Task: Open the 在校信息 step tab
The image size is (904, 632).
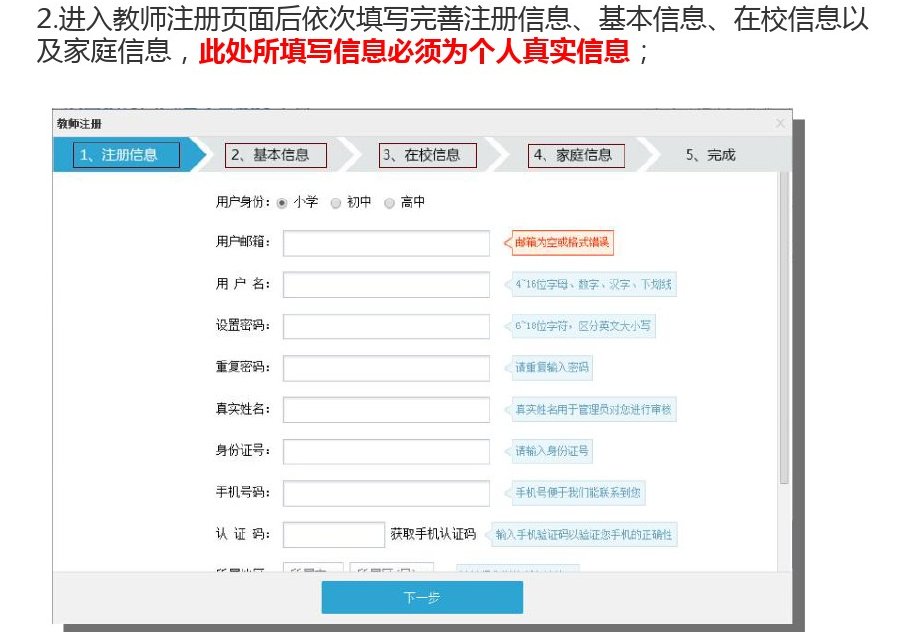Action: (428, 155)
